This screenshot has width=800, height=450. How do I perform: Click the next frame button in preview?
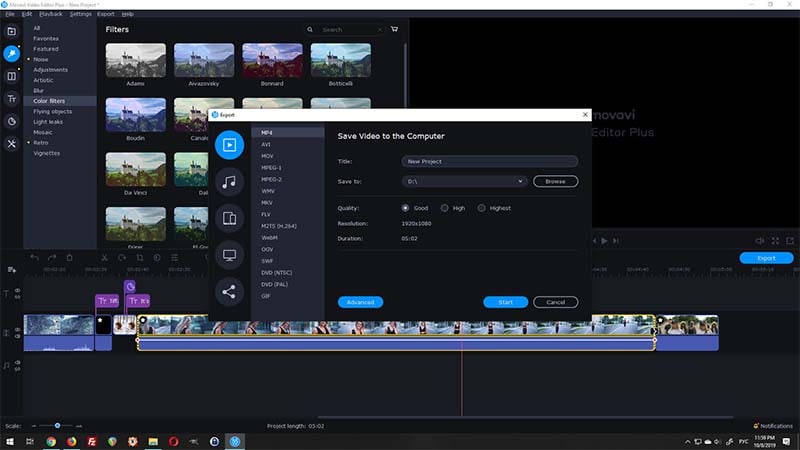click(616, 241)
